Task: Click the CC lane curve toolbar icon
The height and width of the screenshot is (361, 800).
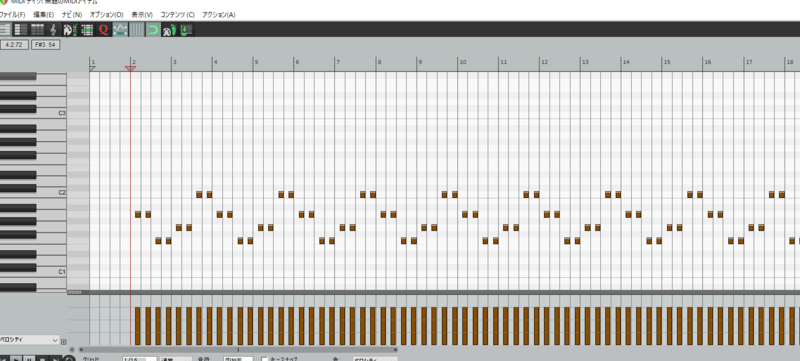Action: [120, 30]
